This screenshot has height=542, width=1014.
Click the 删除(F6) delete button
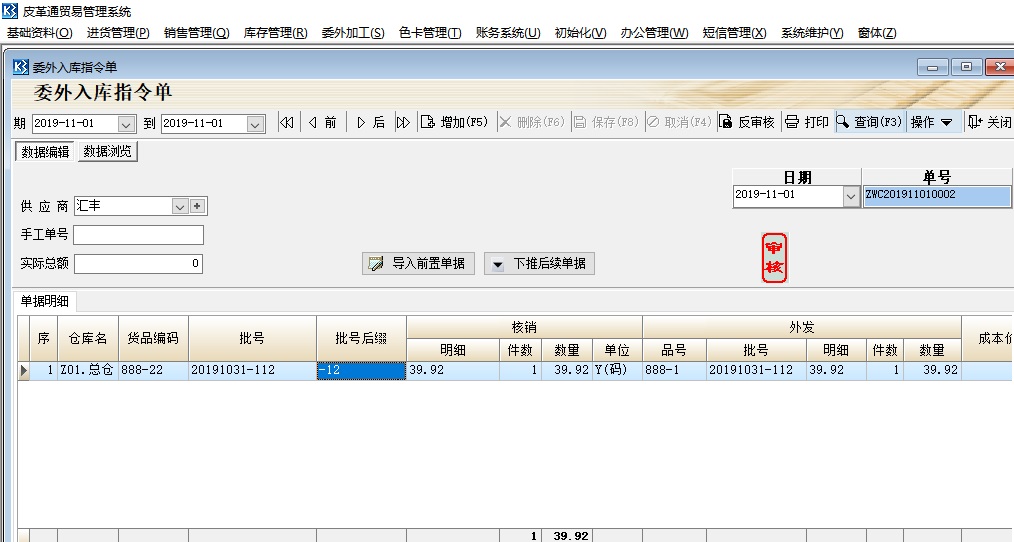(532, 122)
